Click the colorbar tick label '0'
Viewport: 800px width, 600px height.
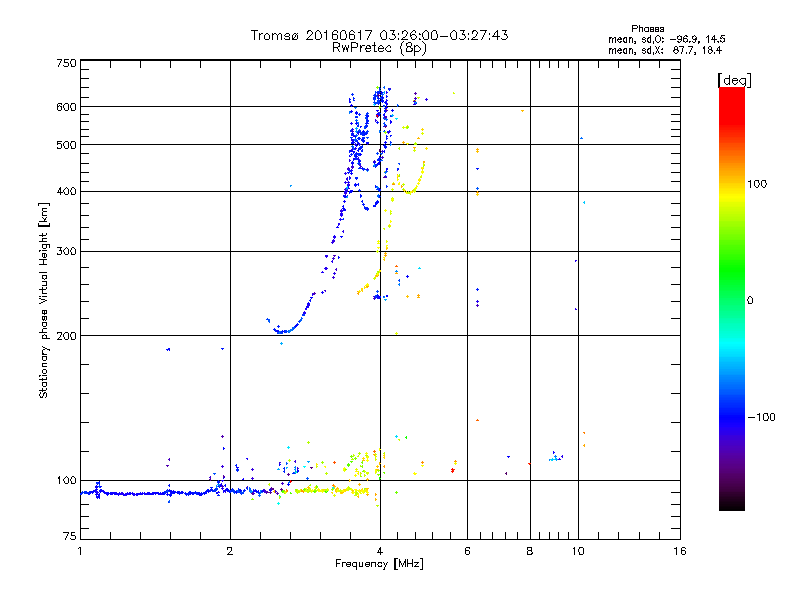(750, 300)
